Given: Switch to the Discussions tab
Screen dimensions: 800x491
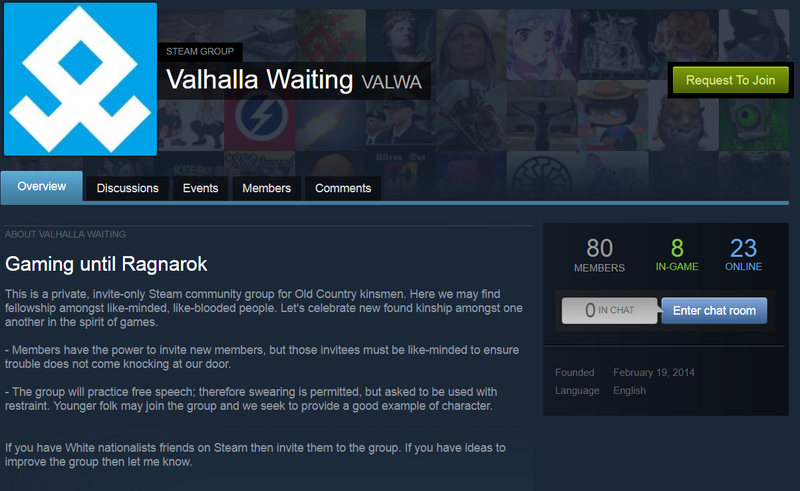Looking at the screenshot, I should [128, 188].
